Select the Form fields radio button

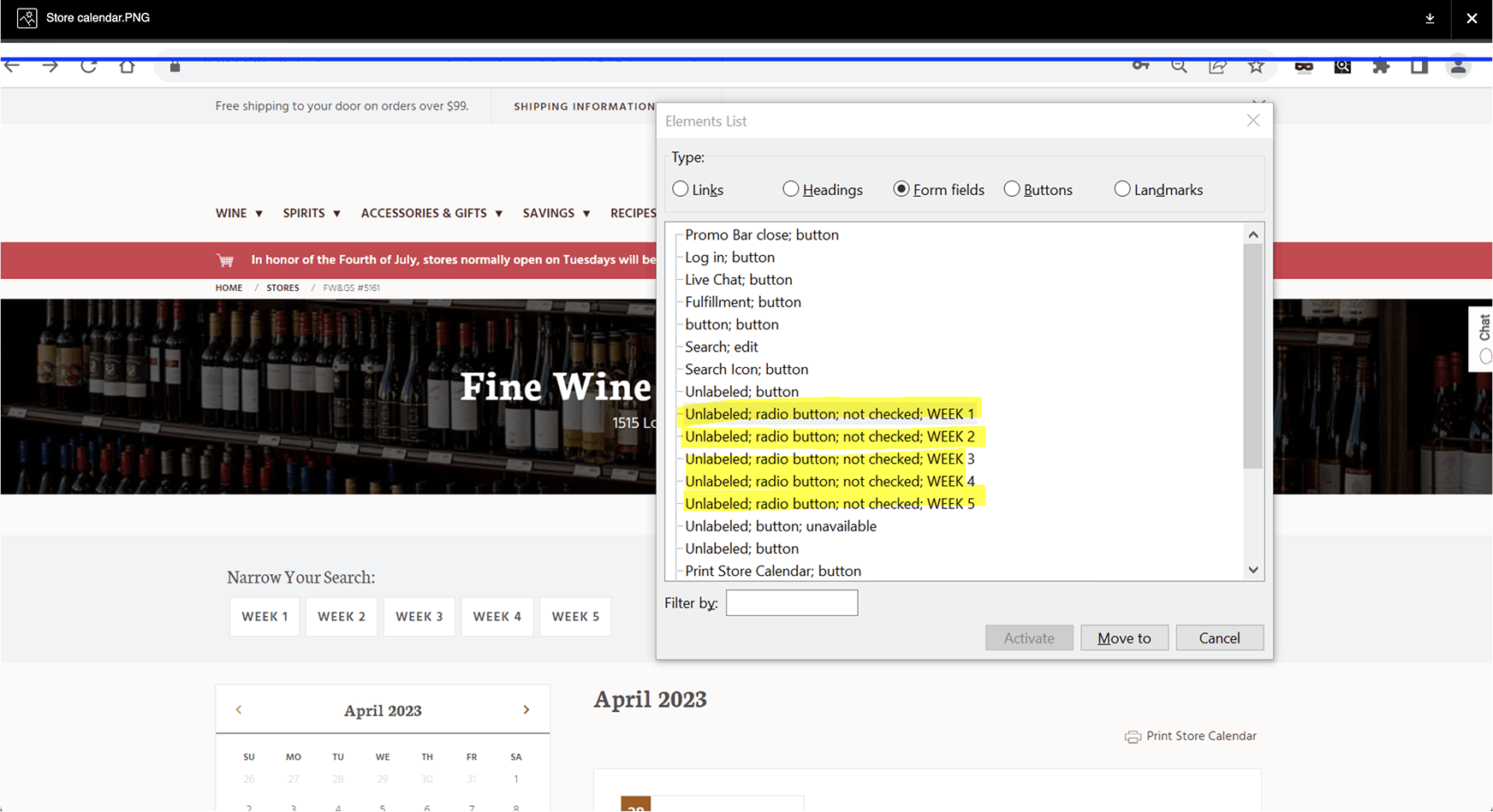coord(901,188)
